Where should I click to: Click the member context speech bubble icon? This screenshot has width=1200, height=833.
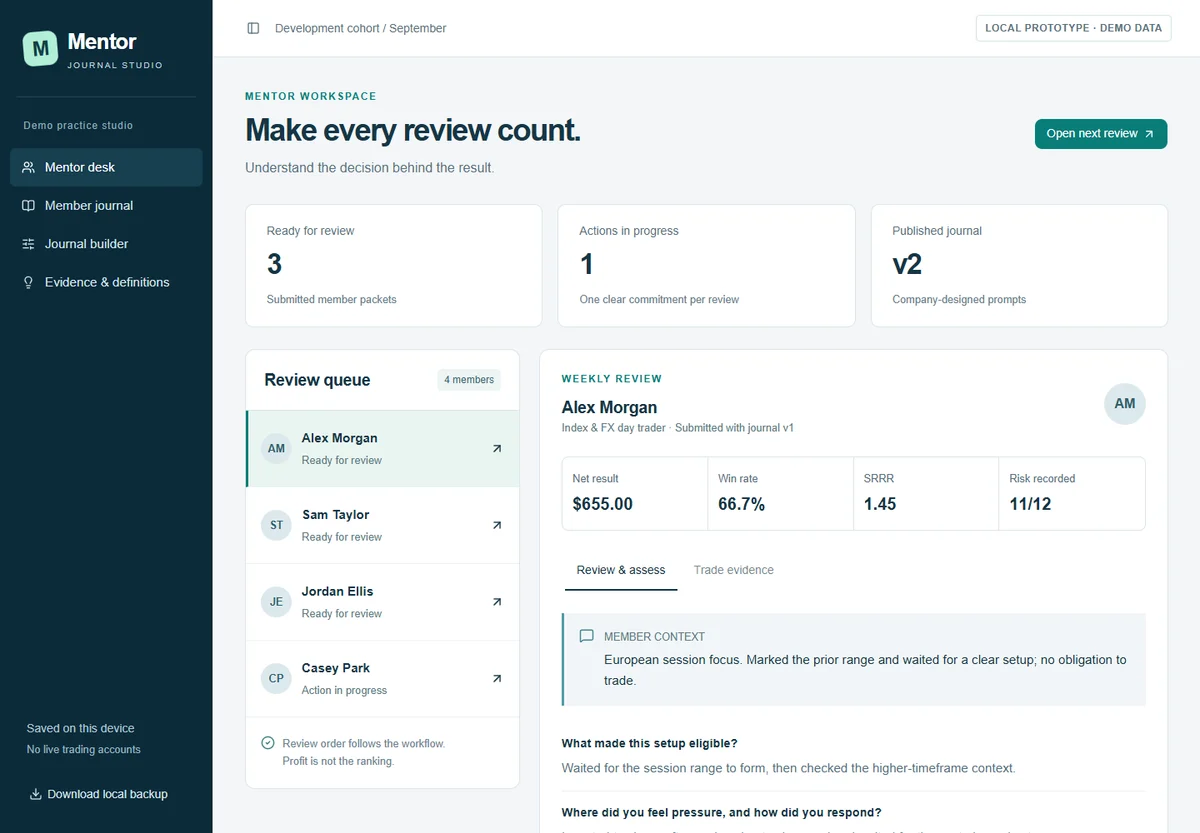click(586, 636)
